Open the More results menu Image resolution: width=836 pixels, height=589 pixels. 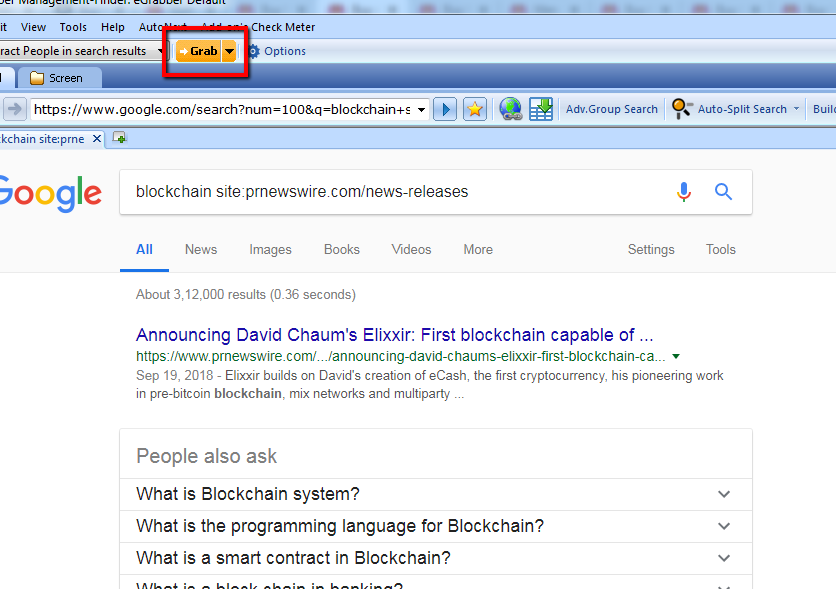point(478,249)
